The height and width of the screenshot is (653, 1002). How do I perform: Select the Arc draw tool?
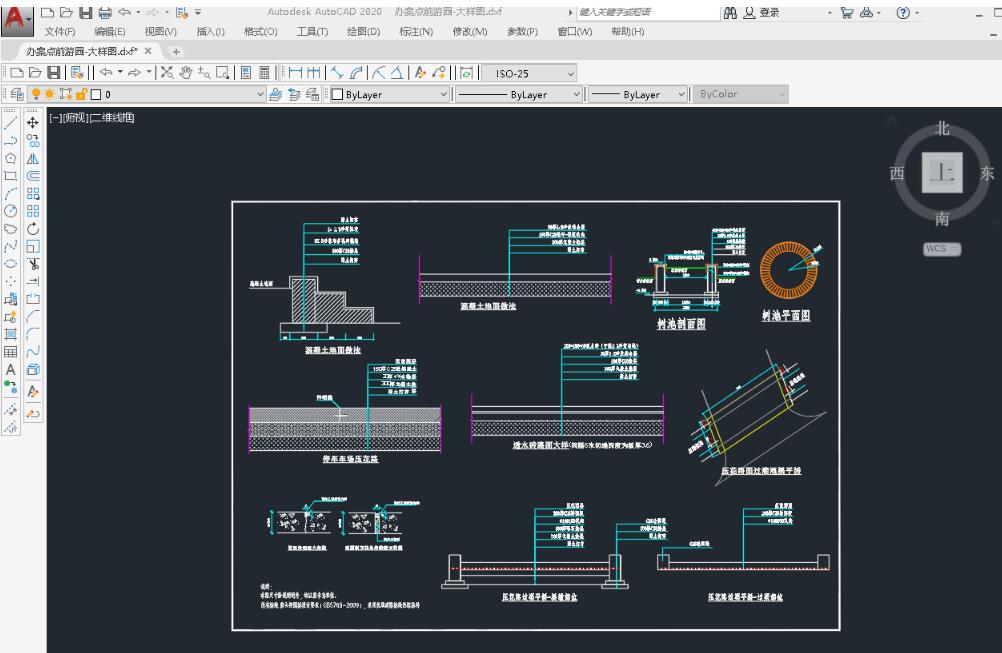(x=10, y=193)
